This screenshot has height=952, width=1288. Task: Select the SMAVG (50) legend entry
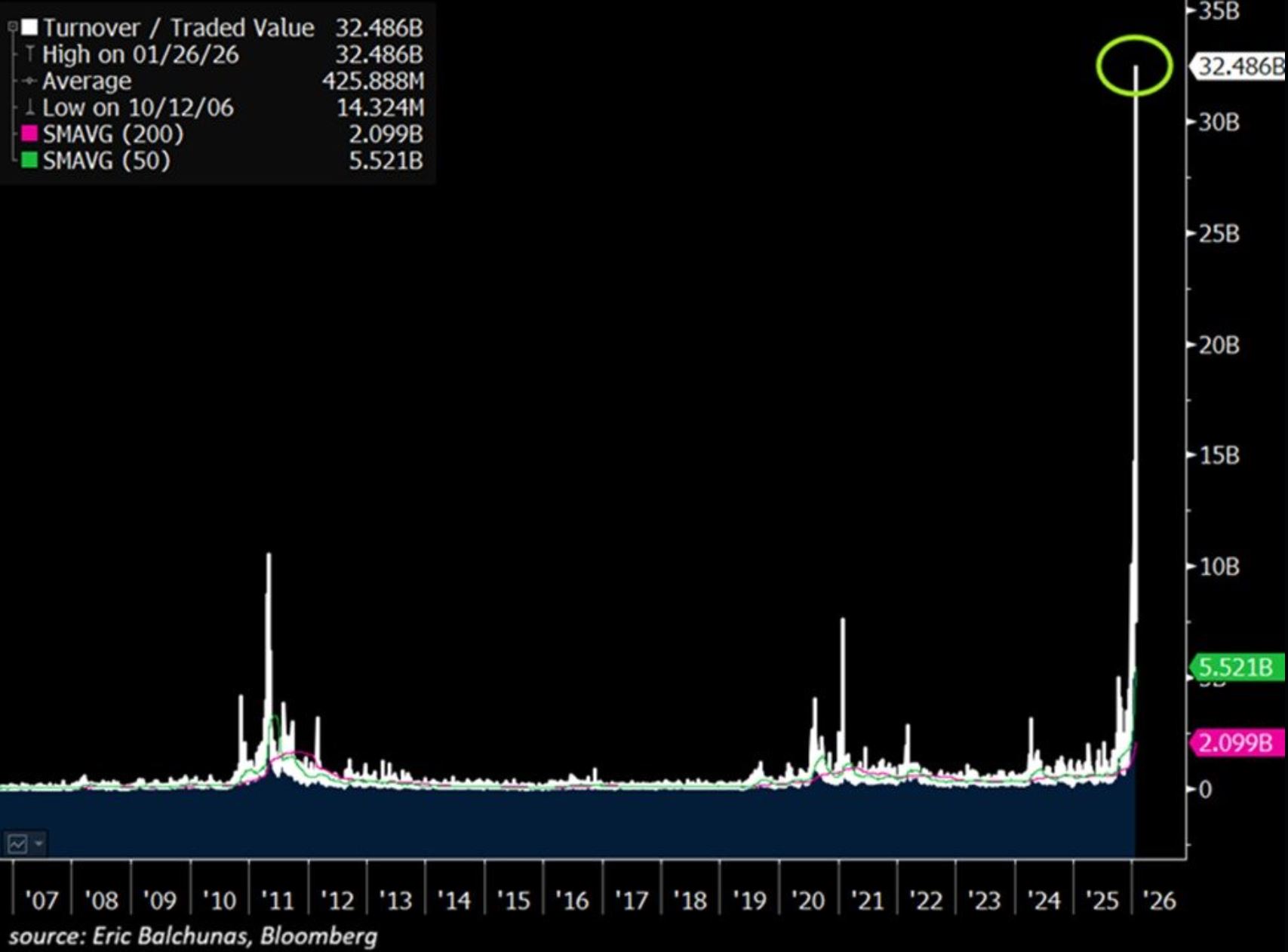point(106,161)
